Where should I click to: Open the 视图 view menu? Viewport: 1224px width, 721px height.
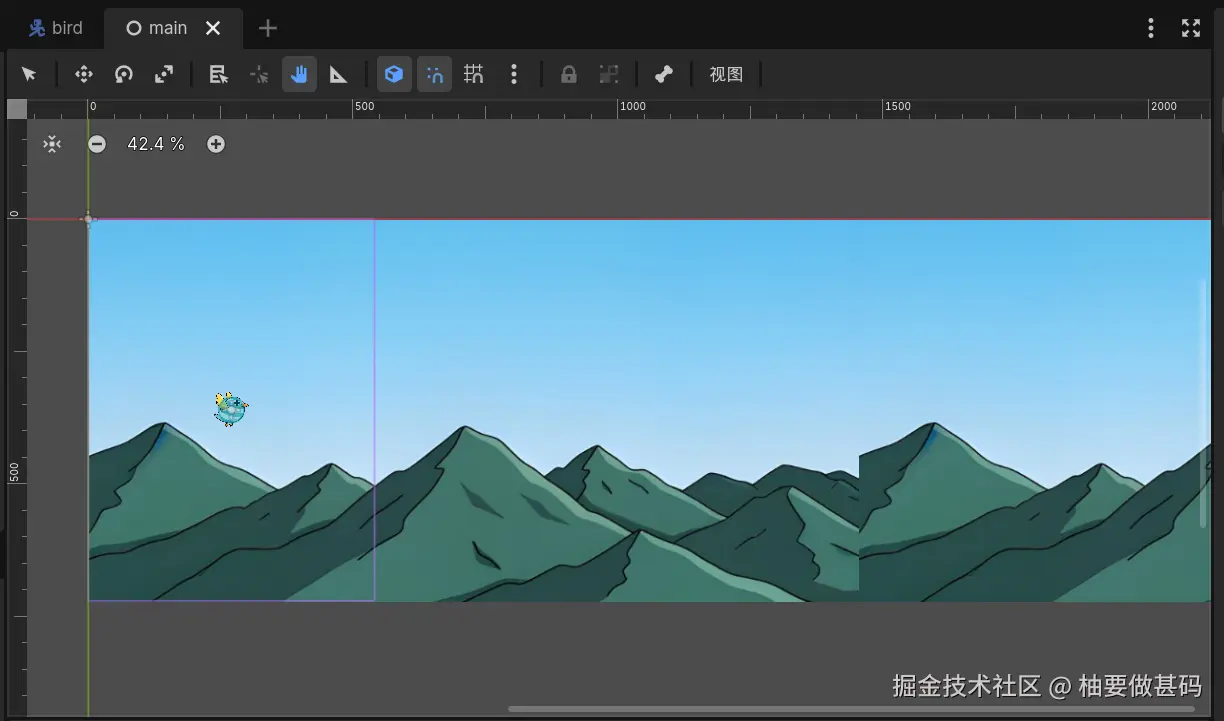pyautogui.click(x=727, y=74)
